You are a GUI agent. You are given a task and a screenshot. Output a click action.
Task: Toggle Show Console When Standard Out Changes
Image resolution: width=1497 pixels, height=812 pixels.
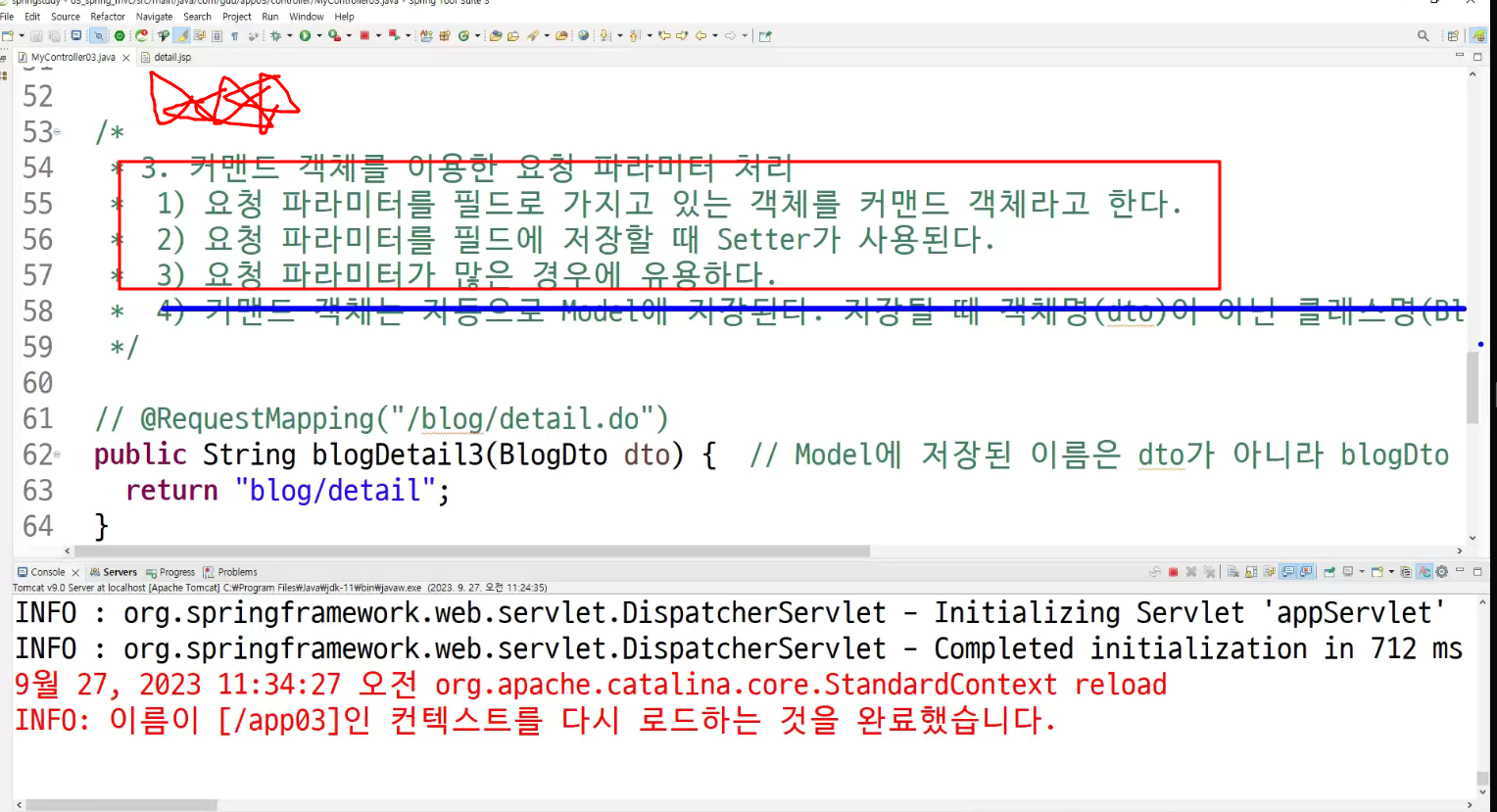tap(1287, 572)
